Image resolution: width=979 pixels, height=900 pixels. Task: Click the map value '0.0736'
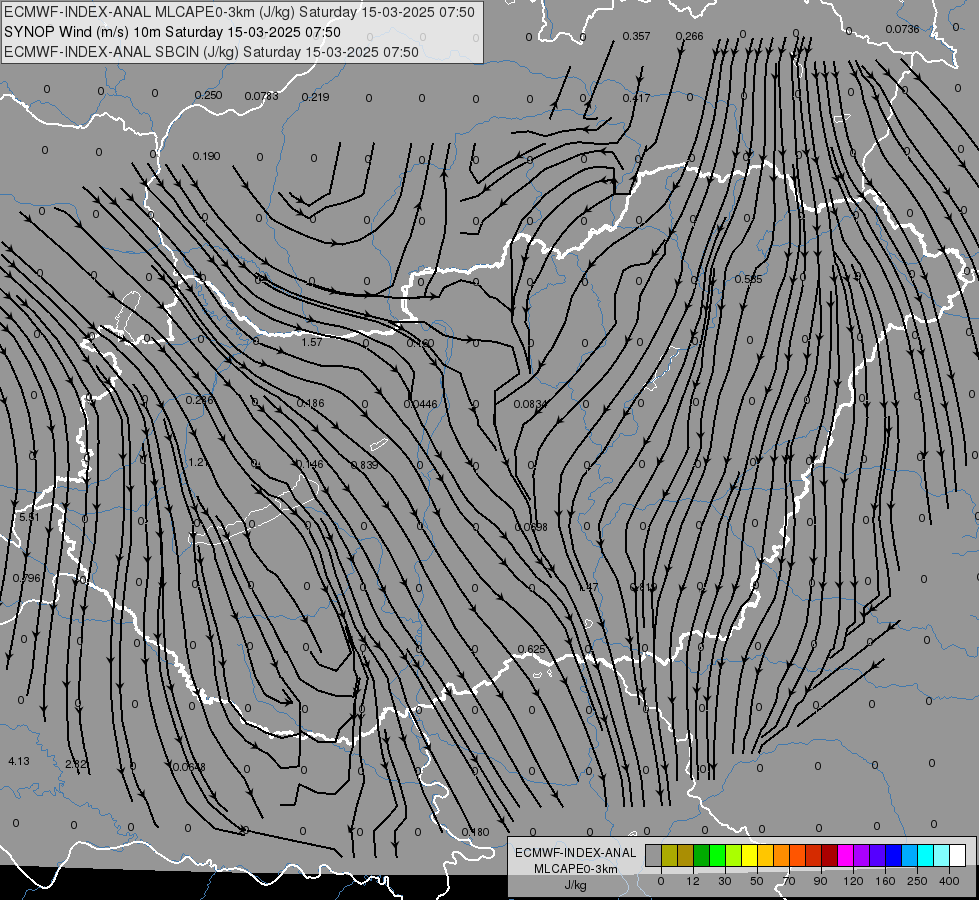(x=902, y=29)
